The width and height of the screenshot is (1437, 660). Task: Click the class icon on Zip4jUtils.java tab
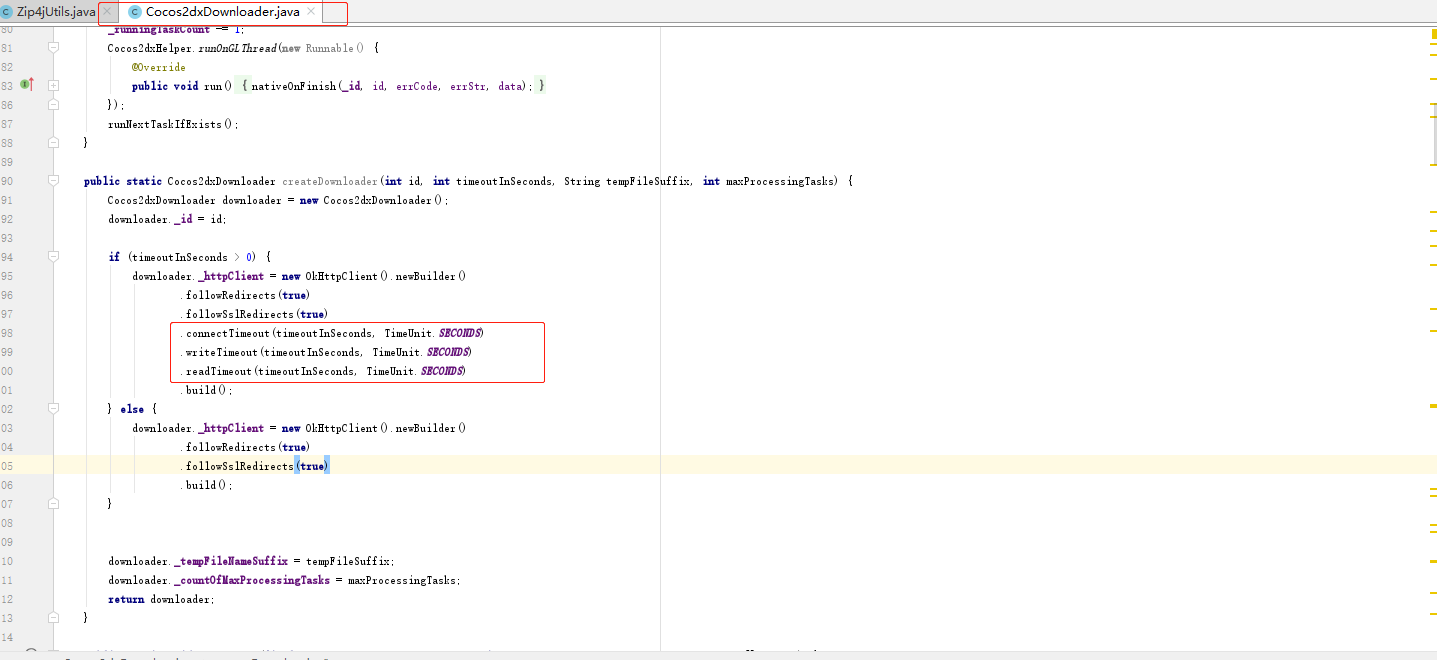pyautogui.click(x=7, y=12)
